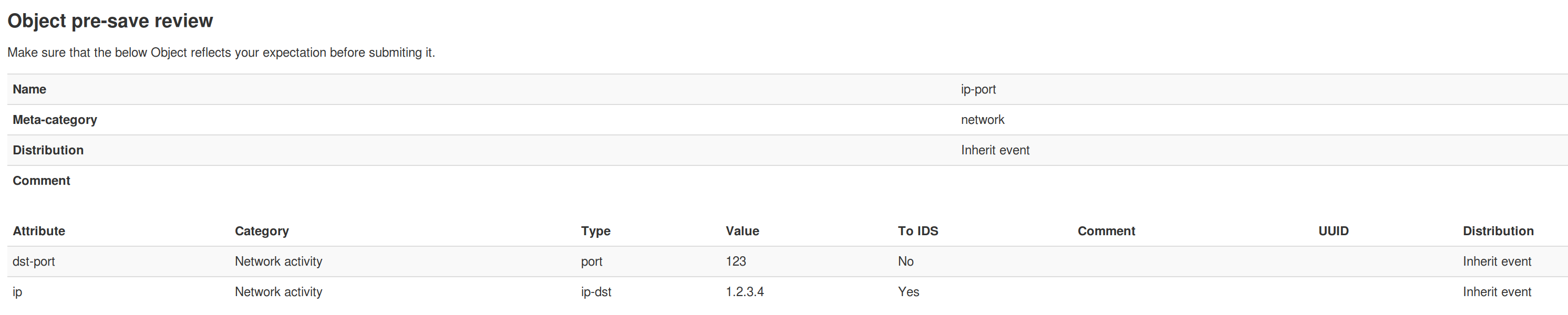This screenshot has width=1568, height=315.
Task: Select the ip-port object name value
Action: [x=978, y=89]
